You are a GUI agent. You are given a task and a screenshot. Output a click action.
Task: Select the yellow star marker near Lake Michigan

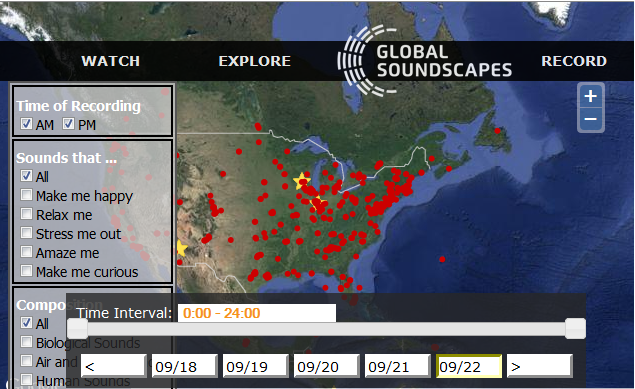[302, 181]
